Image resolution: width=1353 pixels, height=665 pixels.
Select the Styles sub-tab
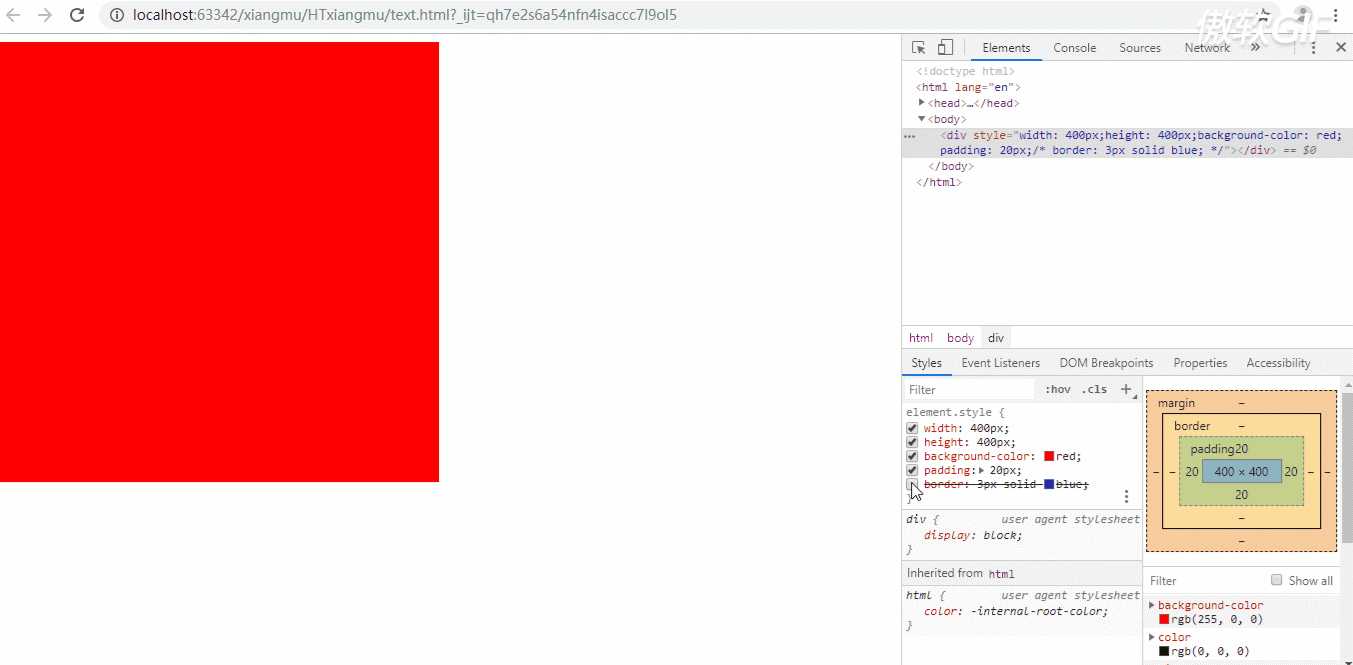927,363
